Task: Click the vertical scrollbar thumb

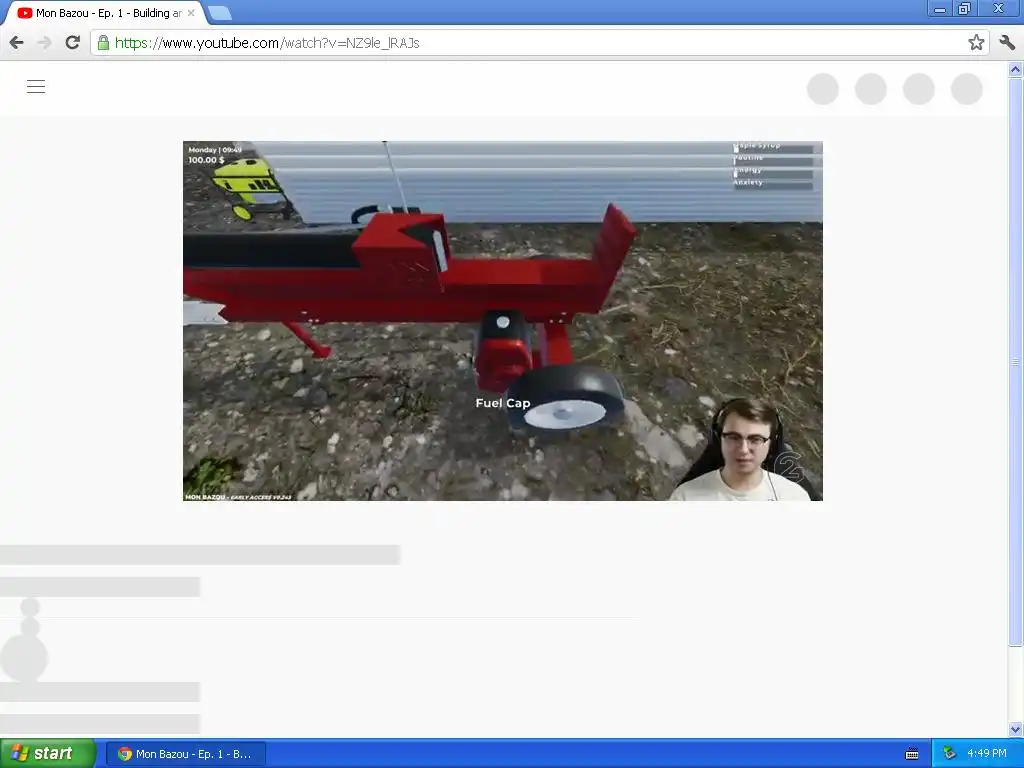Action: [x=1016, y=361]
